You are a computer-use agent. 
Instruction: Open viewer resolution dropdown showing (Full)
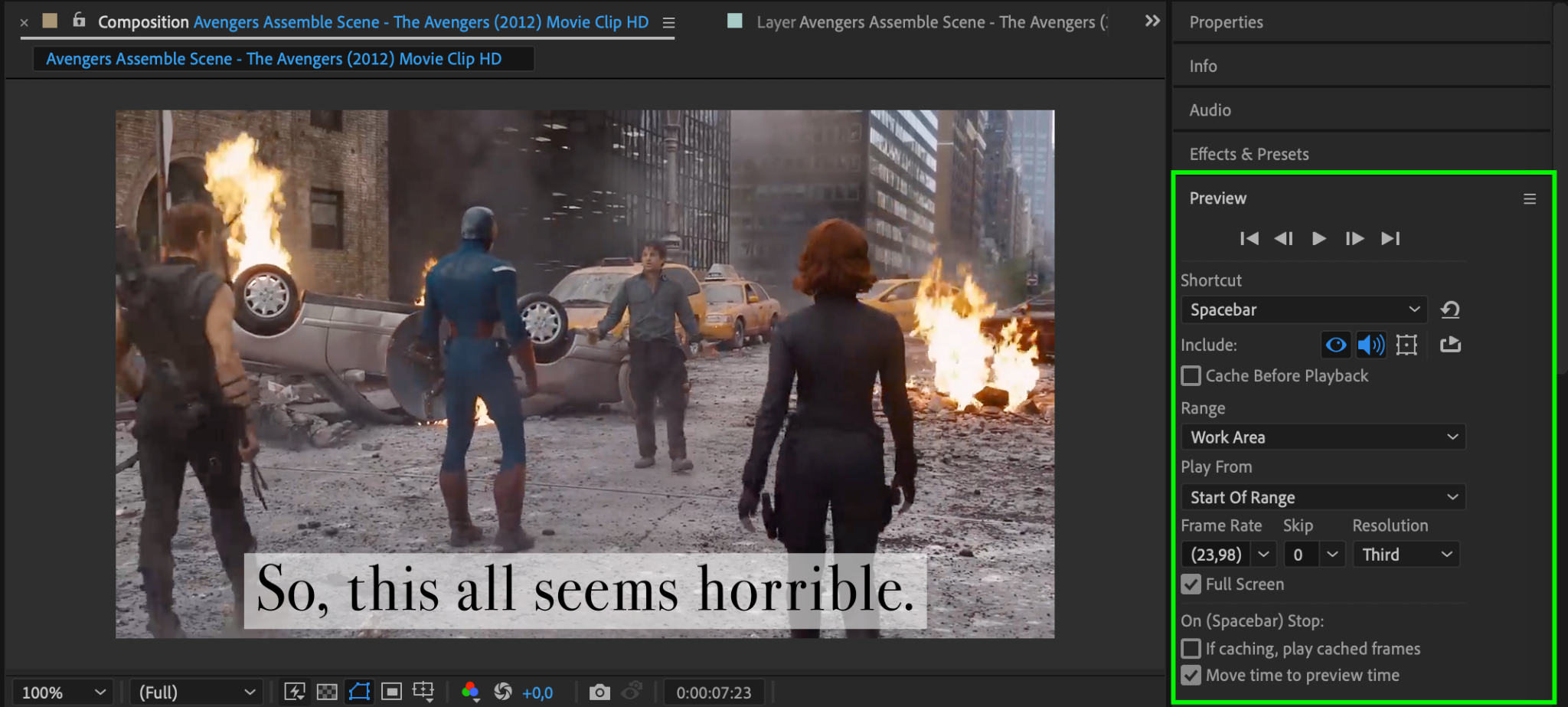point(196,692)
